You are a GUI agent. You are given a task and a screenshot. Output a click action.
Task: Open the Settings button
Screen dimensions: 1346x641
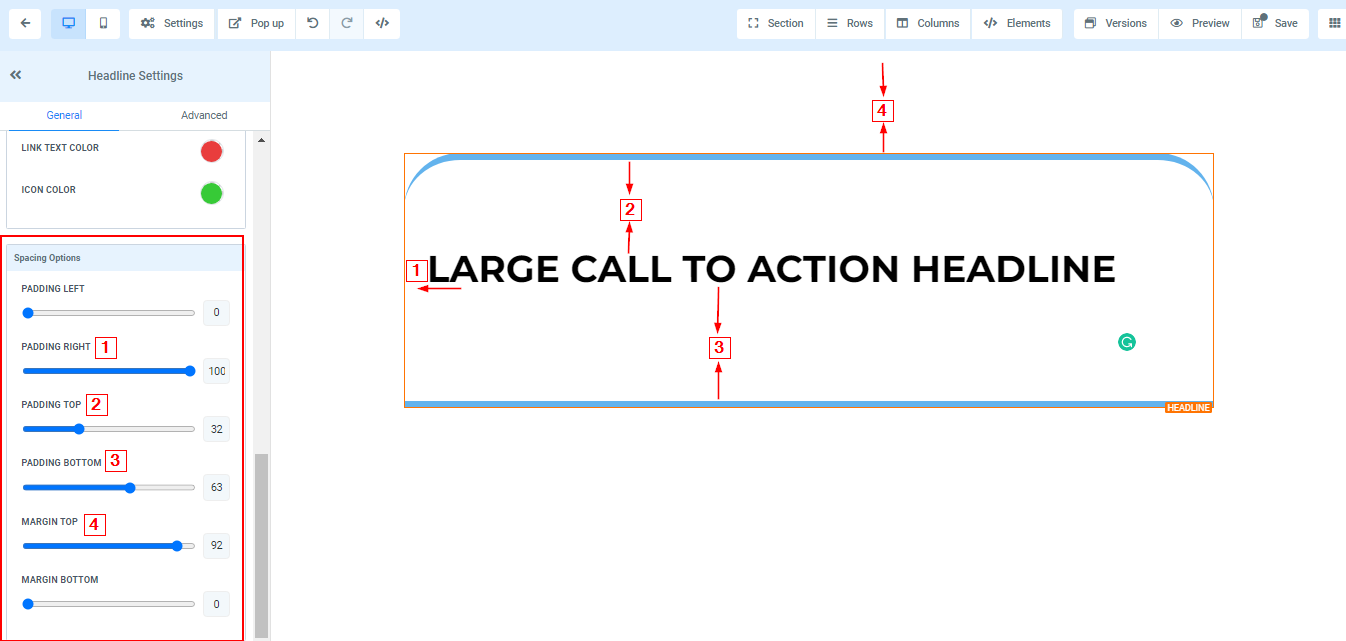(x=172, y=23)
